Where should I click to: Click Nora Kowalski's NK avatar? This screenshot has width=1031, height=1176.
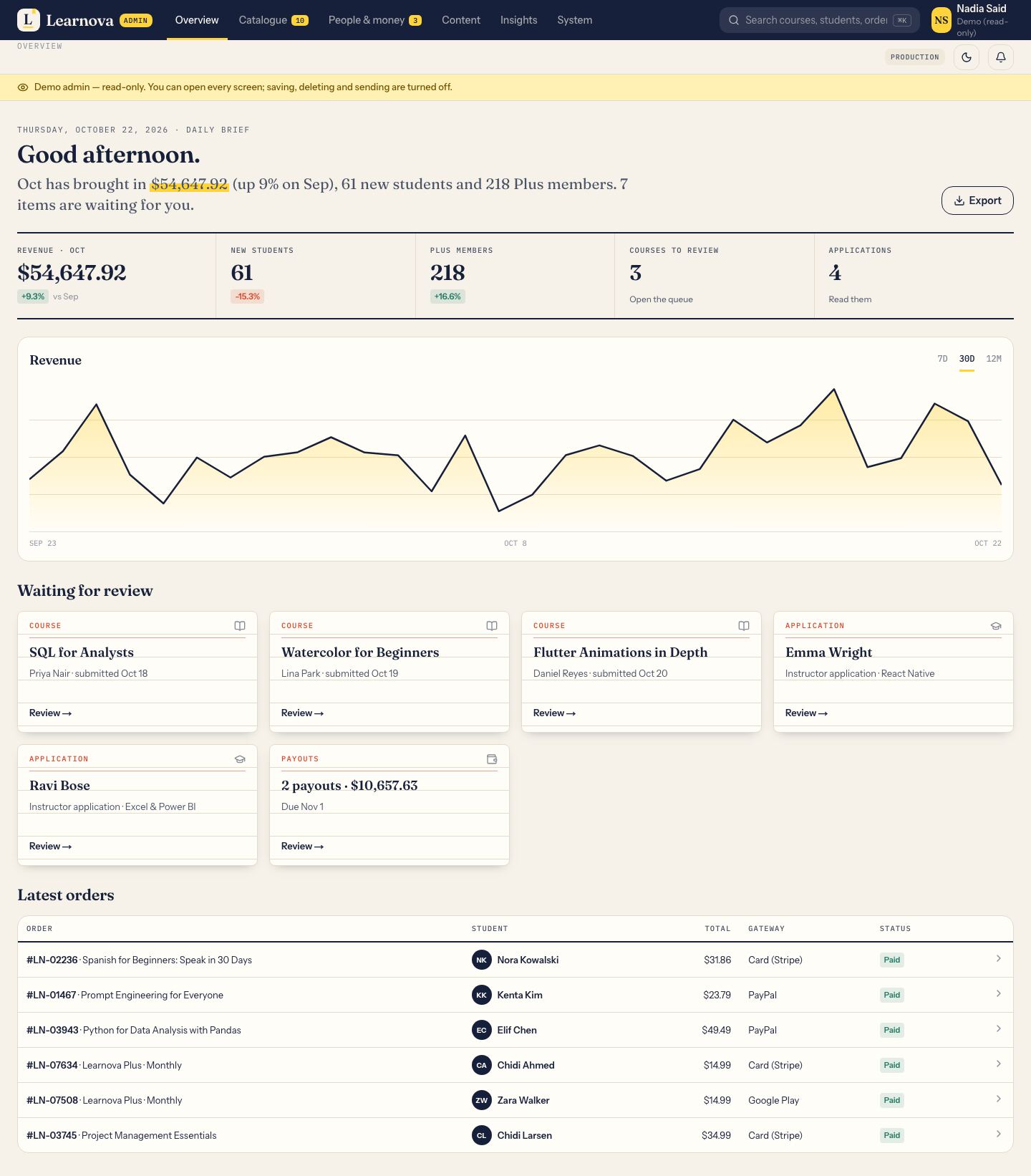click(x=482, y=960)
